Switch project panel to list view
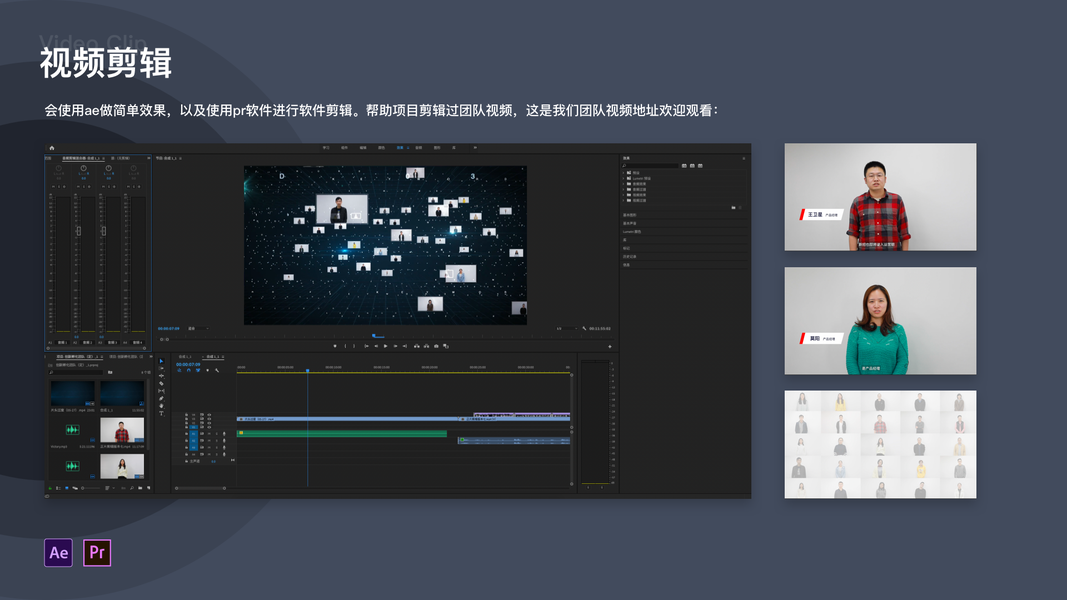Screen dimensions: 1067x600 click(x=59, y=488)
